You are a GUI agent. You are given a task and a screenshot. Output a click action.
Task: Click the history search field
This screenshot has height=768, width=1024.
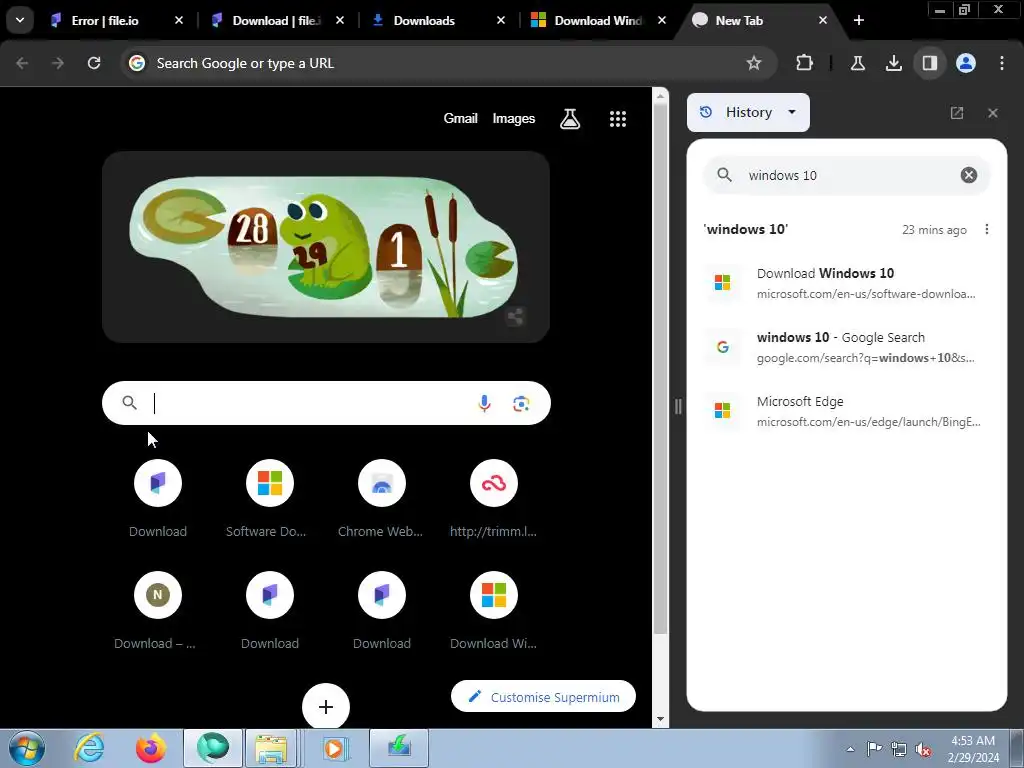(846, 175)
